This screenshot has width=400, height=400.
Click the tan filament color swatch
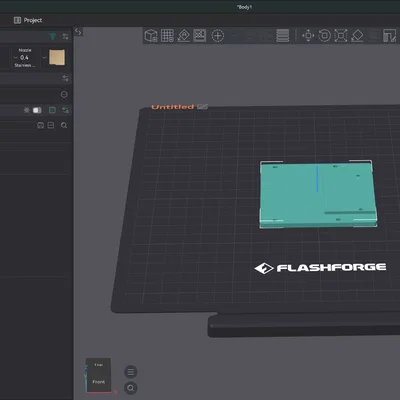point(57,57)
